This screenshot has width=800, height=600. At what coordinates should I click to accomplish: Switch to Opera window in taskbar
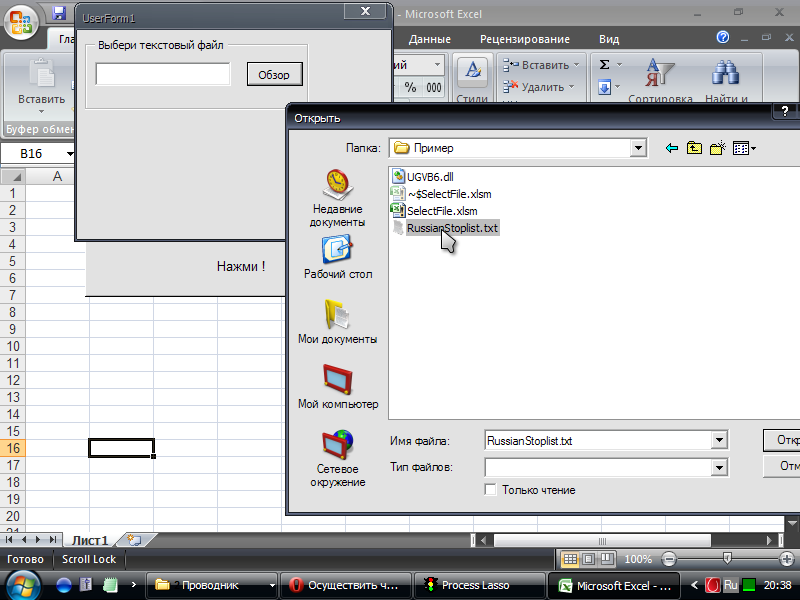pyautogui.click(x=346, y=585)
